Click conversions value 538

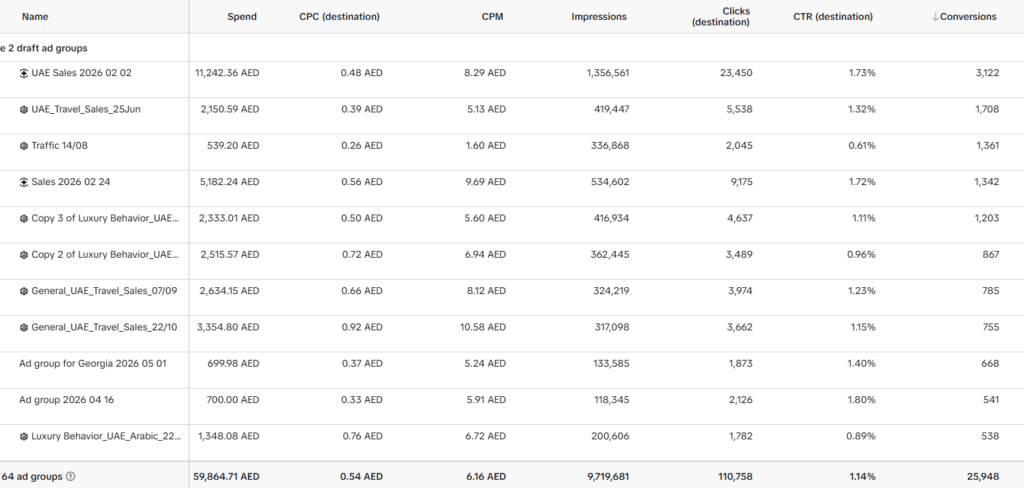click(991, 436)
